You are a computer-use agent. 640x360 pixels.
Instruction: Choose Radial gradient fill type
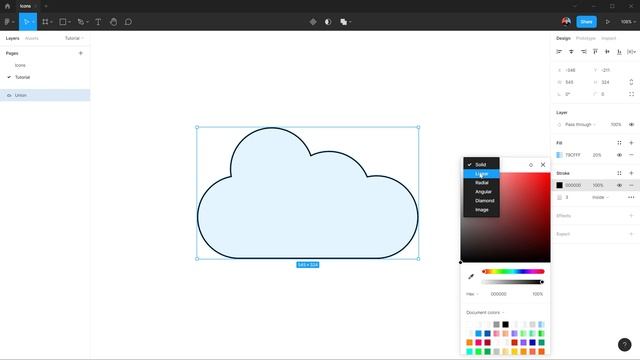tap(481, 182)
